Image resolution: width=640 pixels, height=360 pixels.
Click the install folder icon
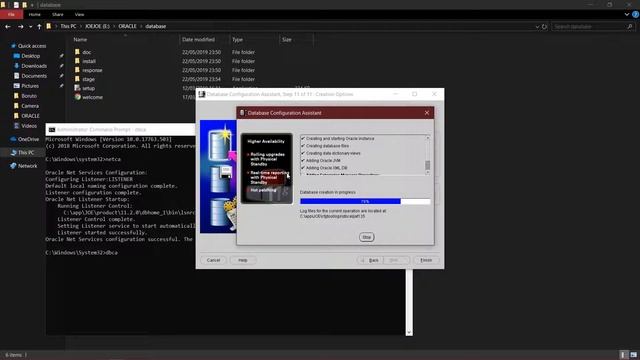pos(77,61)
